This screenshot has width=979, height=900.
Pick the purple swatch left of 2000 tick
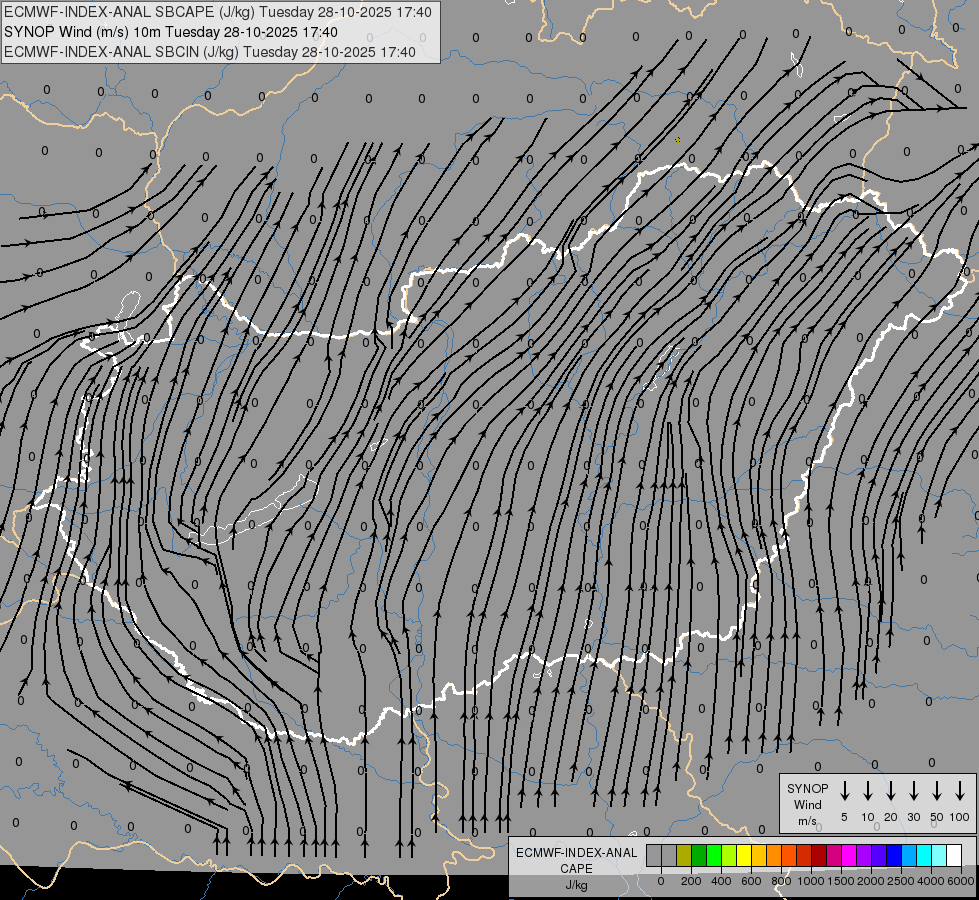click(863, 855)
